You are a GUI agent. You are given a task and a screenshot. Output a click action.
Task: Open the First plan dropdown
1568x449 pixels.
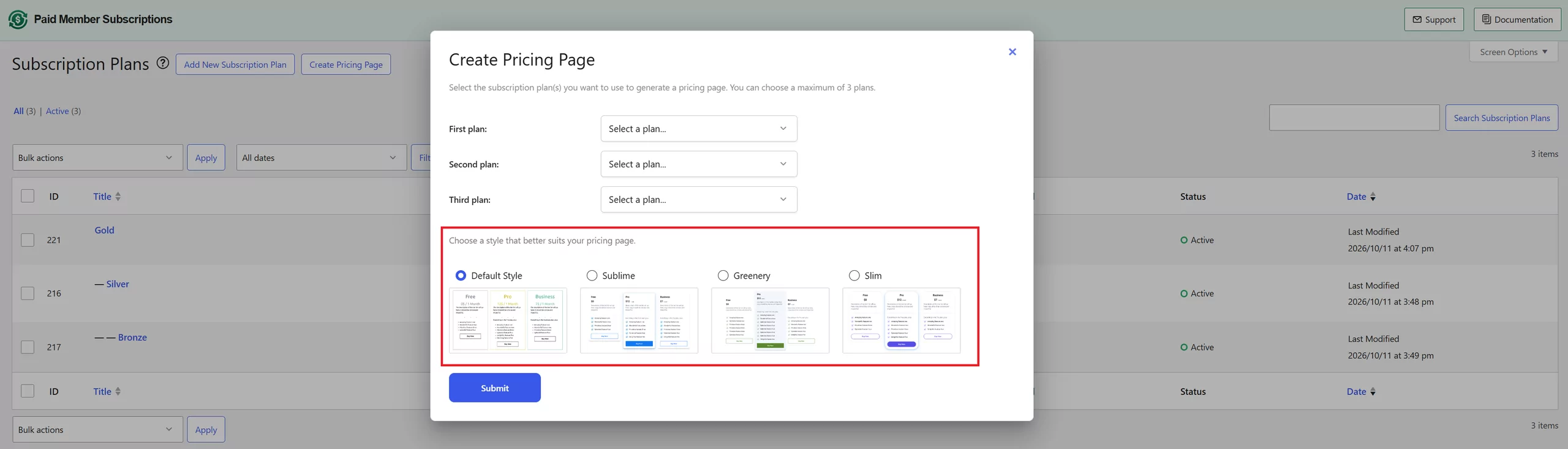point(699,129)
